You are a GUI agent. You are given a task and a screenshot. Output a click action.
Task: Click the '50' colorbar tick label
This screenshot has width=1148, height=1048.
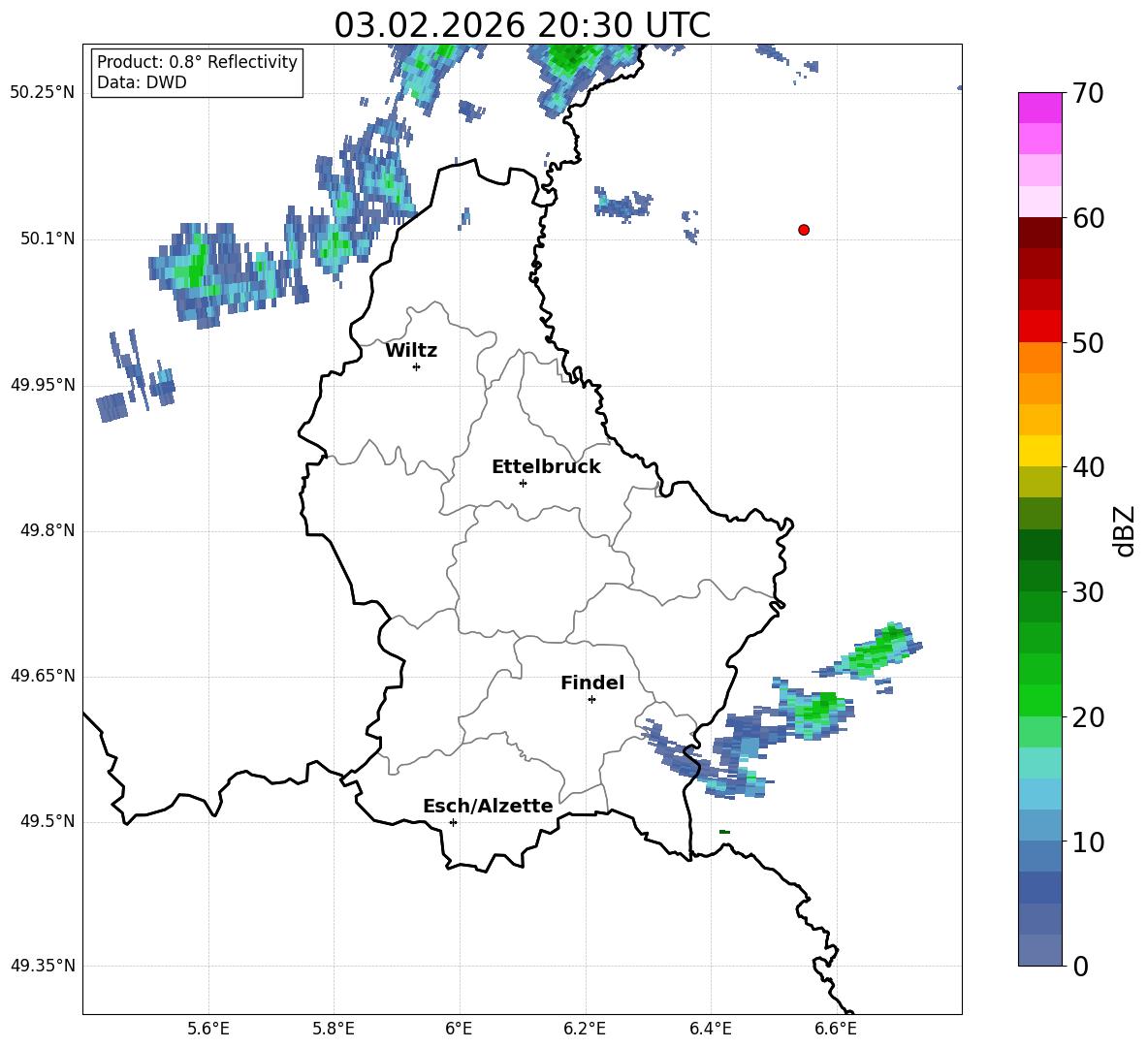pos(1088,342)
